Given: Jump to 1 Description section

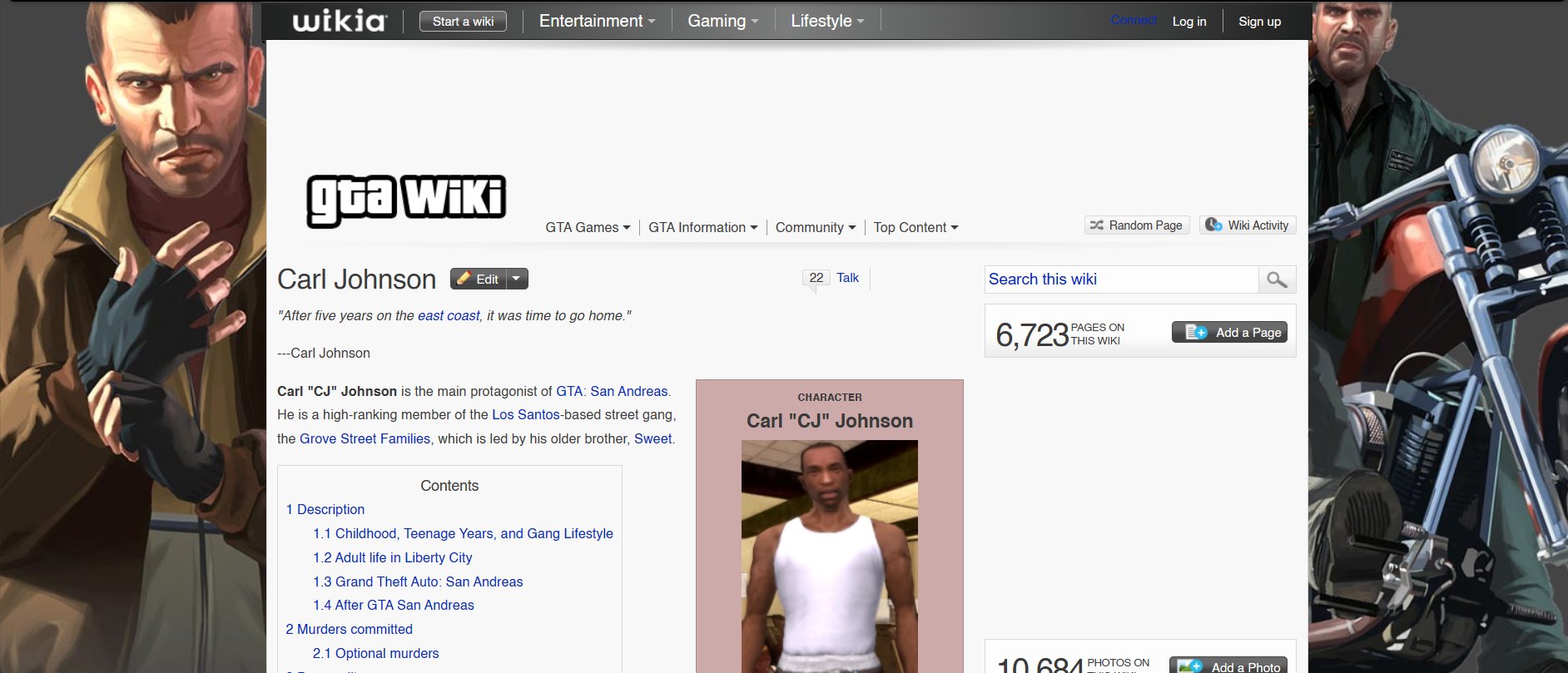Looking at the screenshot, I should point(325,509).
